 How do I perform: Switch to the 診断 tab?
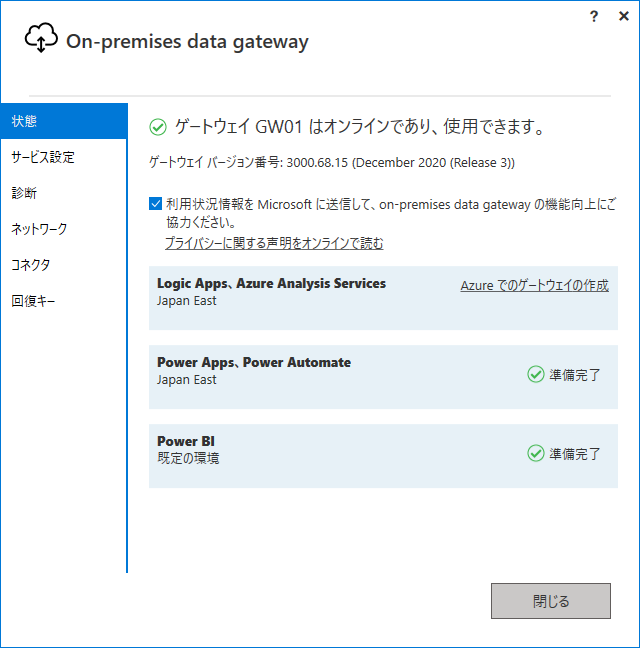coord(64,193)
